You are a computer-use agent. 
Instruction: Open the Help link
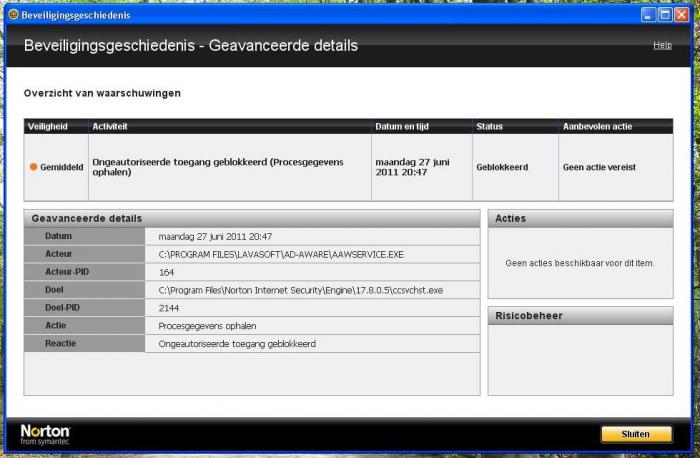[662, 45]
